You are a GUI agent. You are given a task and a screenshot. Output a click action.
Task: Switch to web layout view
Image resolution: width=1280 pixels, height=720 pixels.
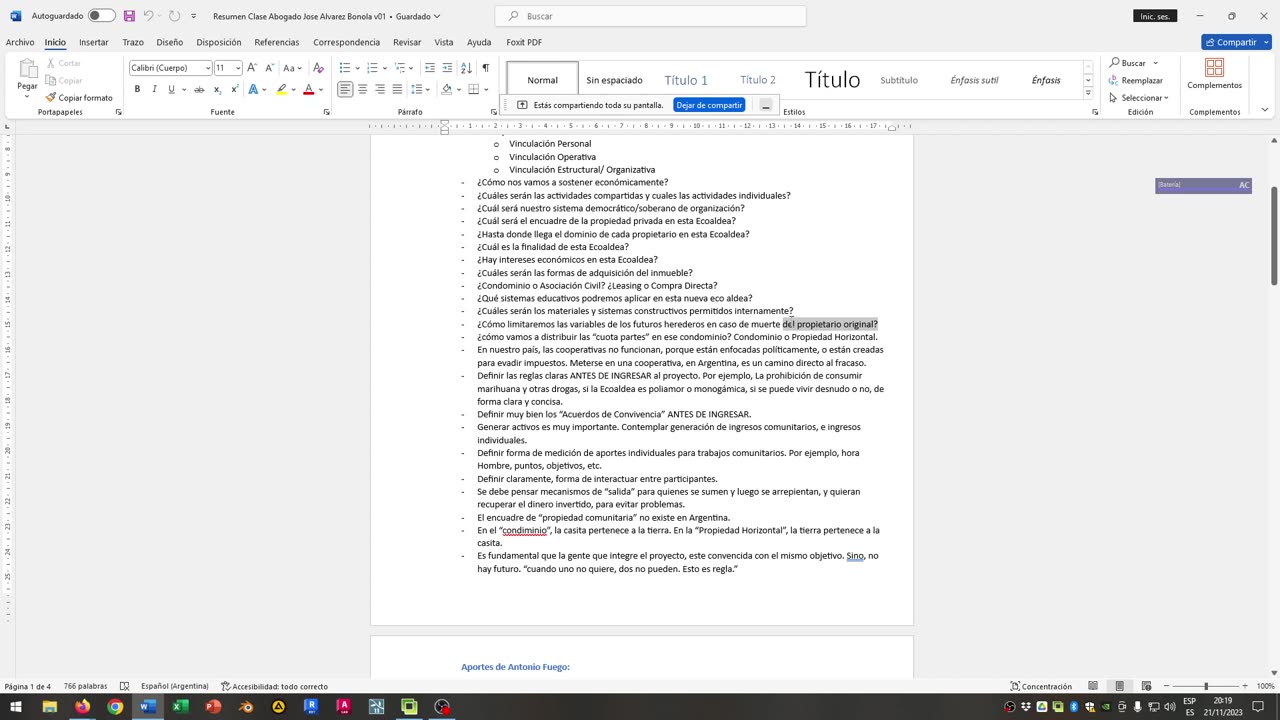pyautogui.click(x=1146, y=686)
